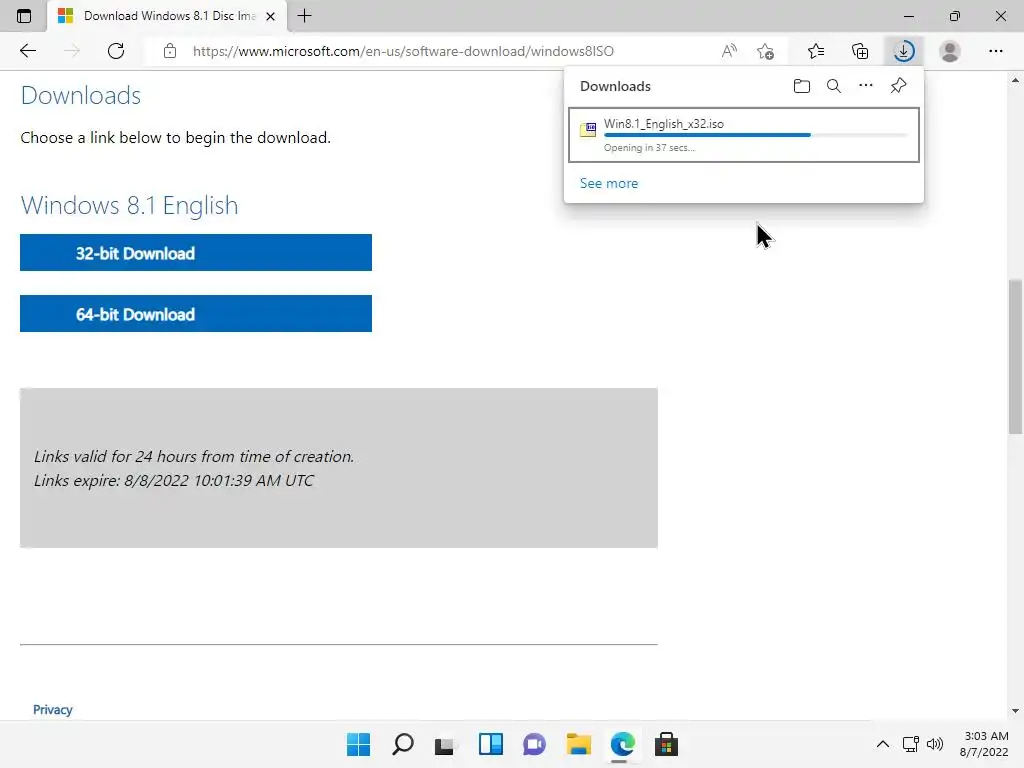Toggle the Downloads toolbar button
Screen dimensions: 1024x768
click(904, 51)
